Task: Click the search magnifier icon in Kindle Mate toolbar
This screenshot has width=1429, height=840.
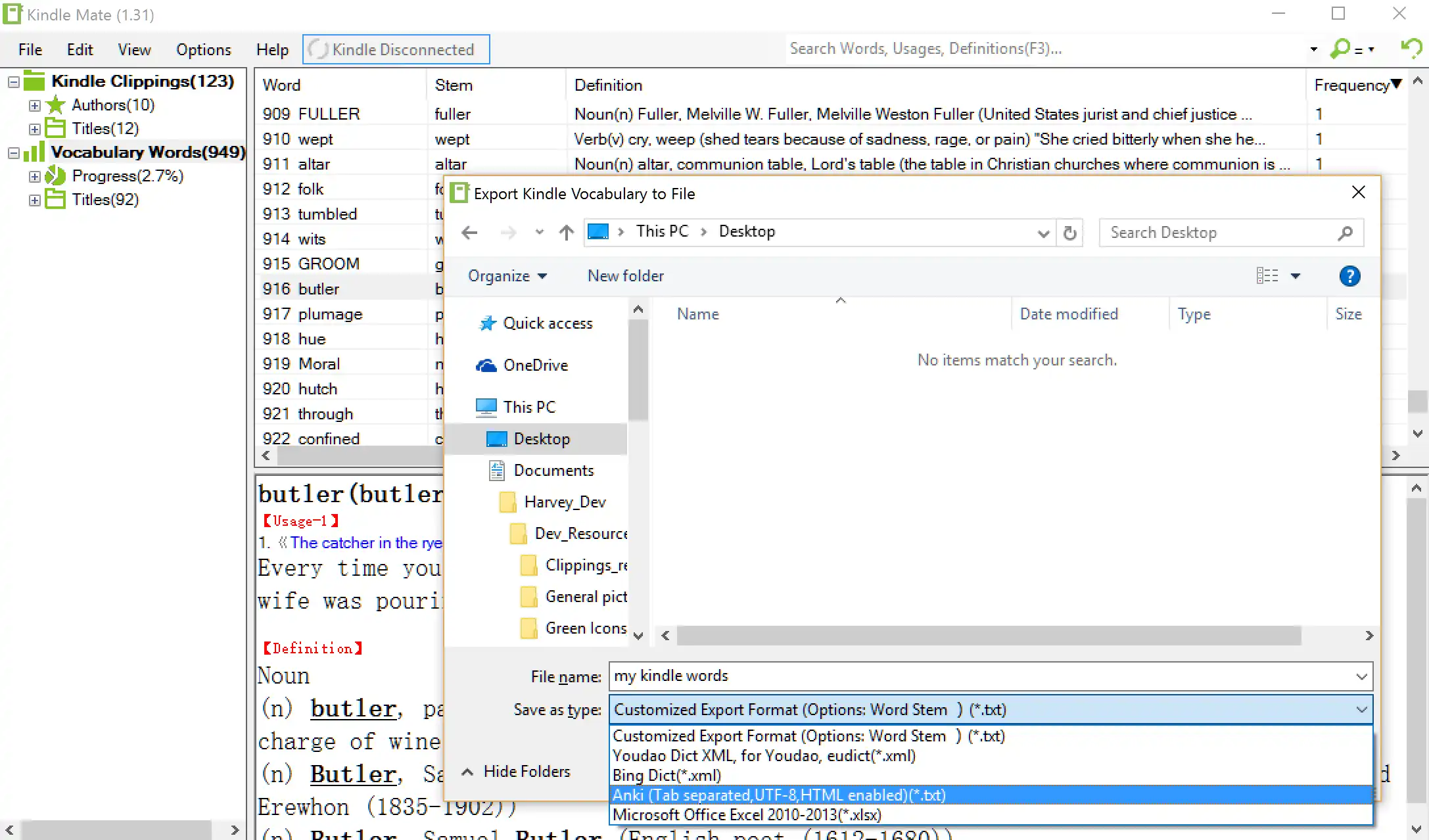Action: coord(1340,49)
